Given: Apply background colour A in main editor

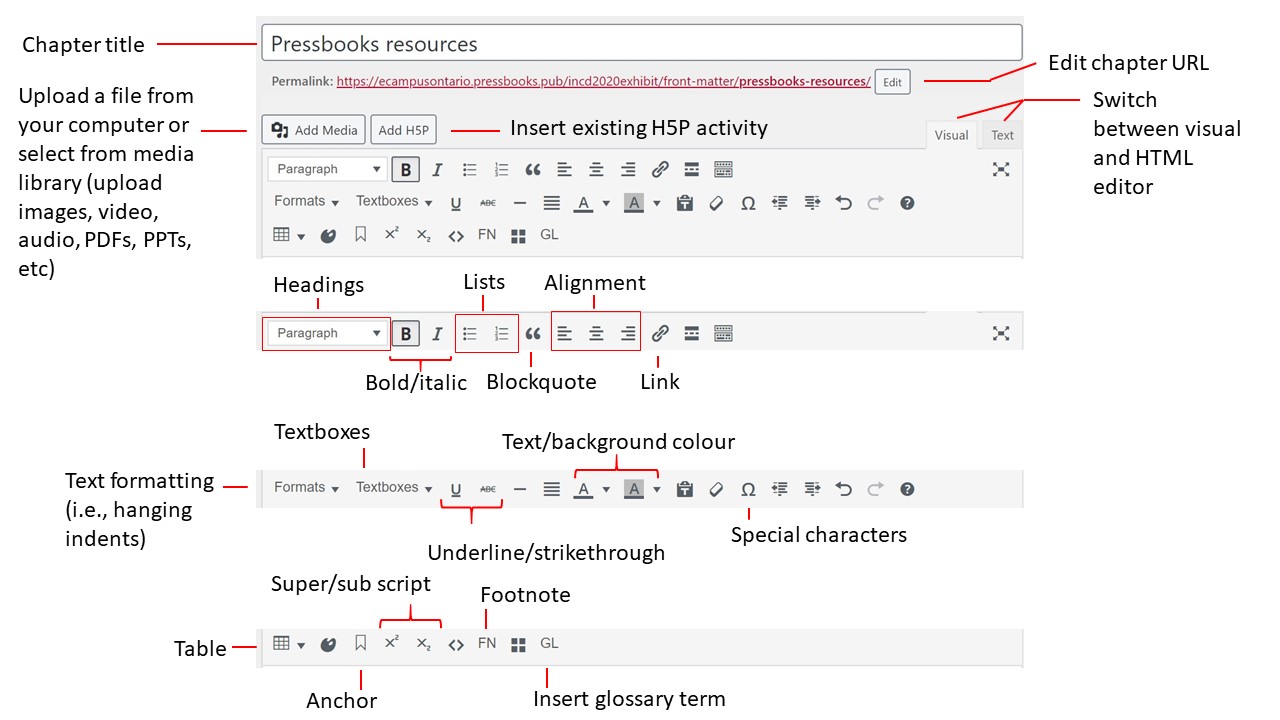Looking at the screenshot, I should (x=634, y=203).
